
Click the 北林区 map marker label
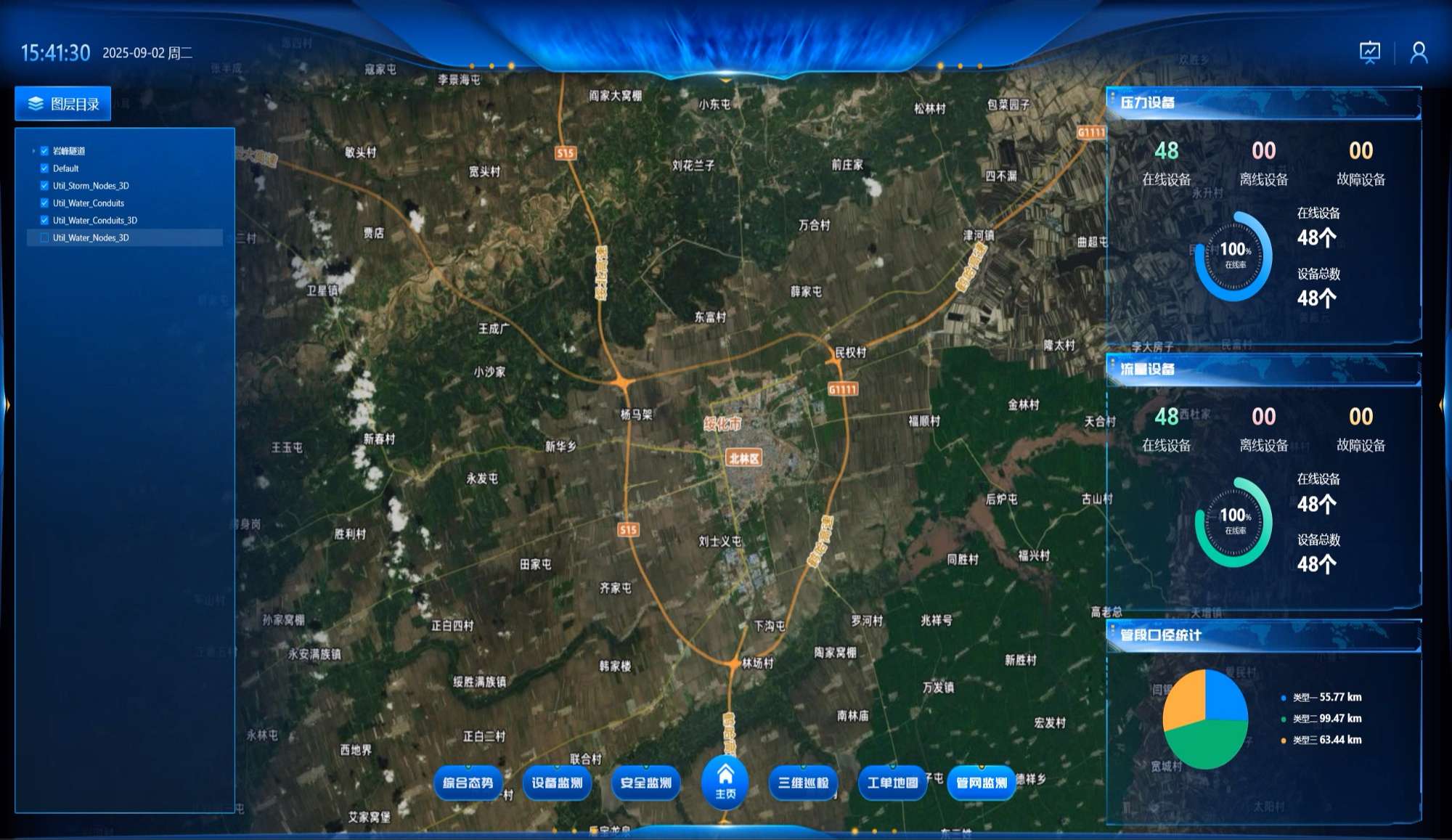coord(744,458)
